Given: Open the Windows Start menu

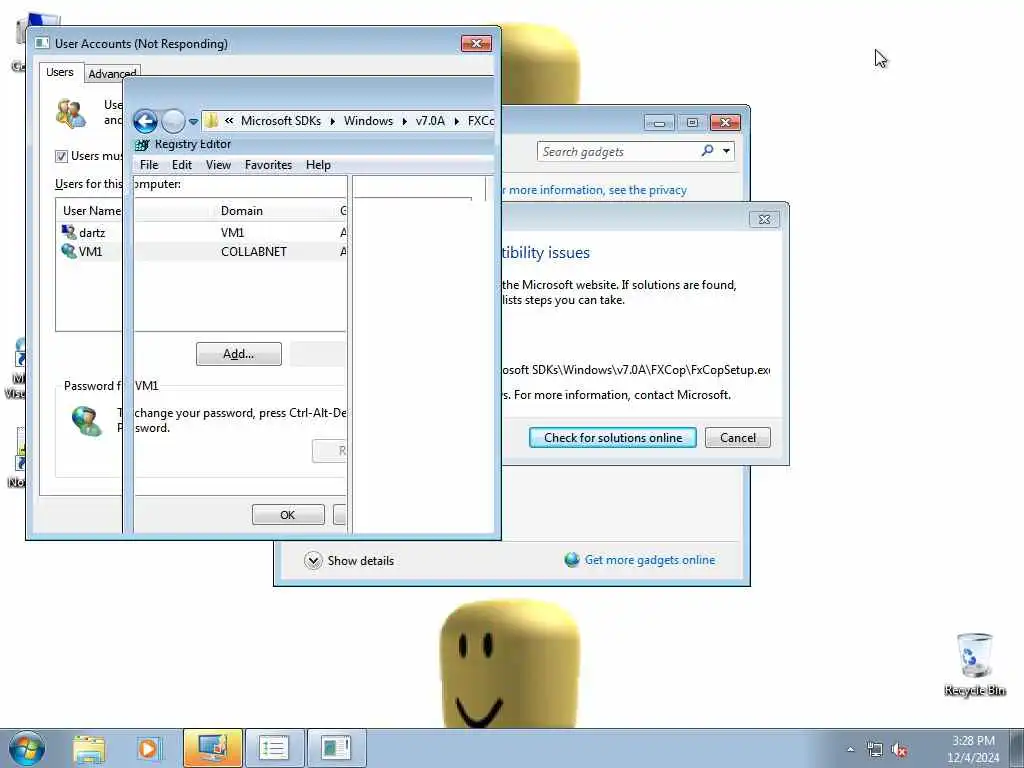Looking at the screenshot, I should coord(27,748).
